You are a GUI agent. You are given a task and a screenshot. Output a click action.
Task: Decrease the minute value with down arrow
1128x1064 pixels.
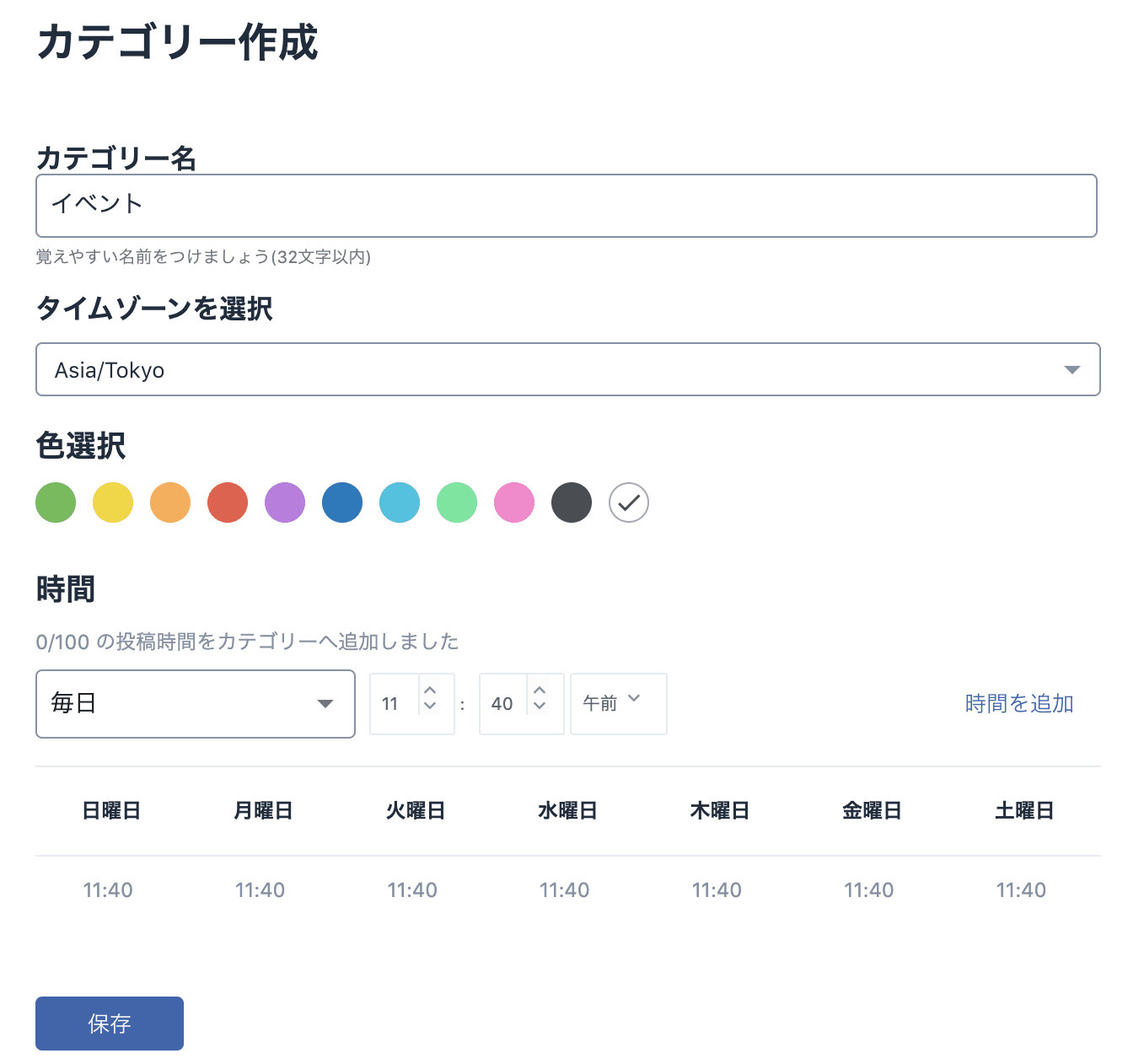pyautogui.click(x=540, y=707)
